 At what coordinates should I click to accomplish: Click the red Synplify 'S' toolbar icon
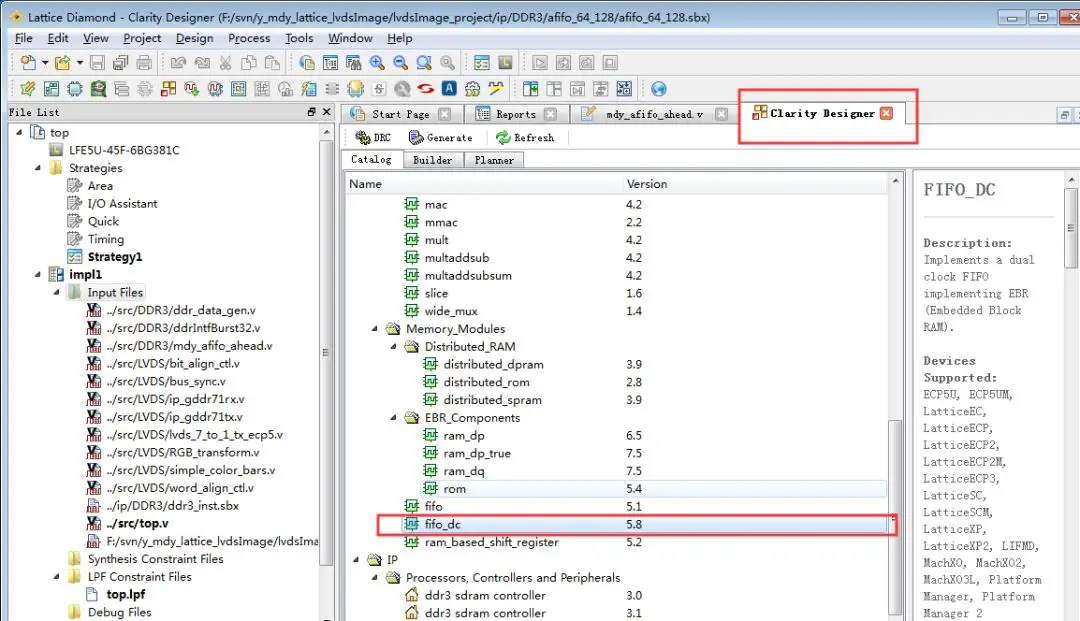(425, 89)
